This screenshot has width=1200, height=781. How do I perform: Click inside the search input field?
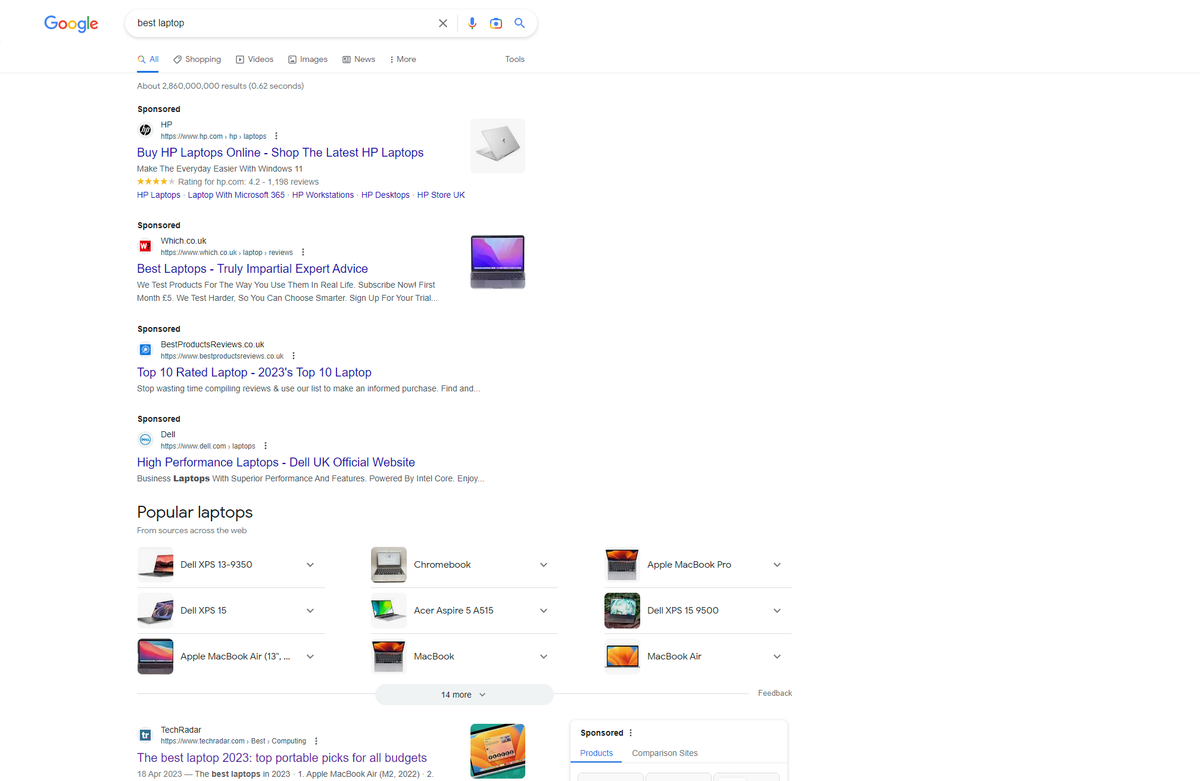tap(280, 22)
